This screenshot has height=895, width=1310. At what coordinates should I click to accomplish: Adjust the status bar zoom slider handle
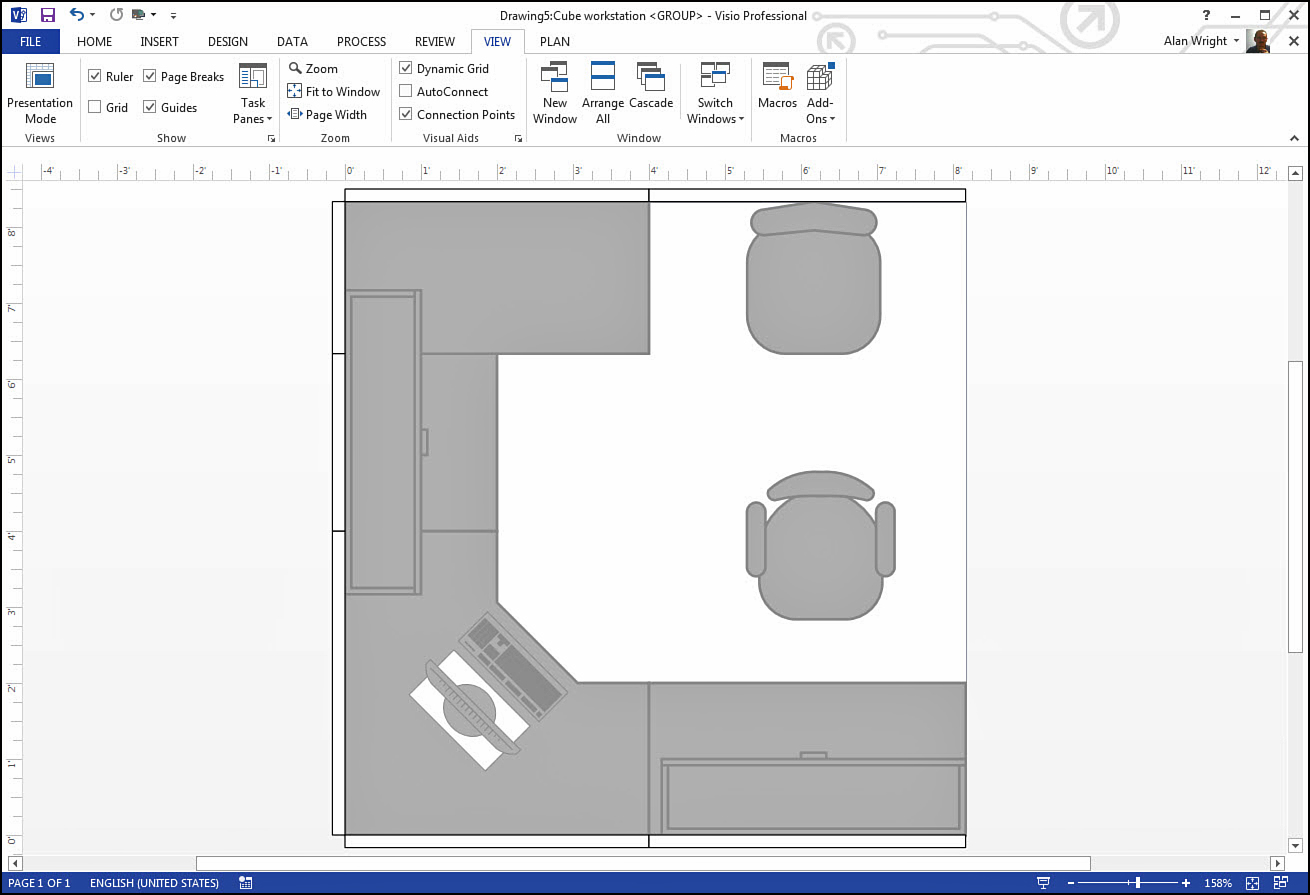pyautogui.click(x=1138, y=883)
